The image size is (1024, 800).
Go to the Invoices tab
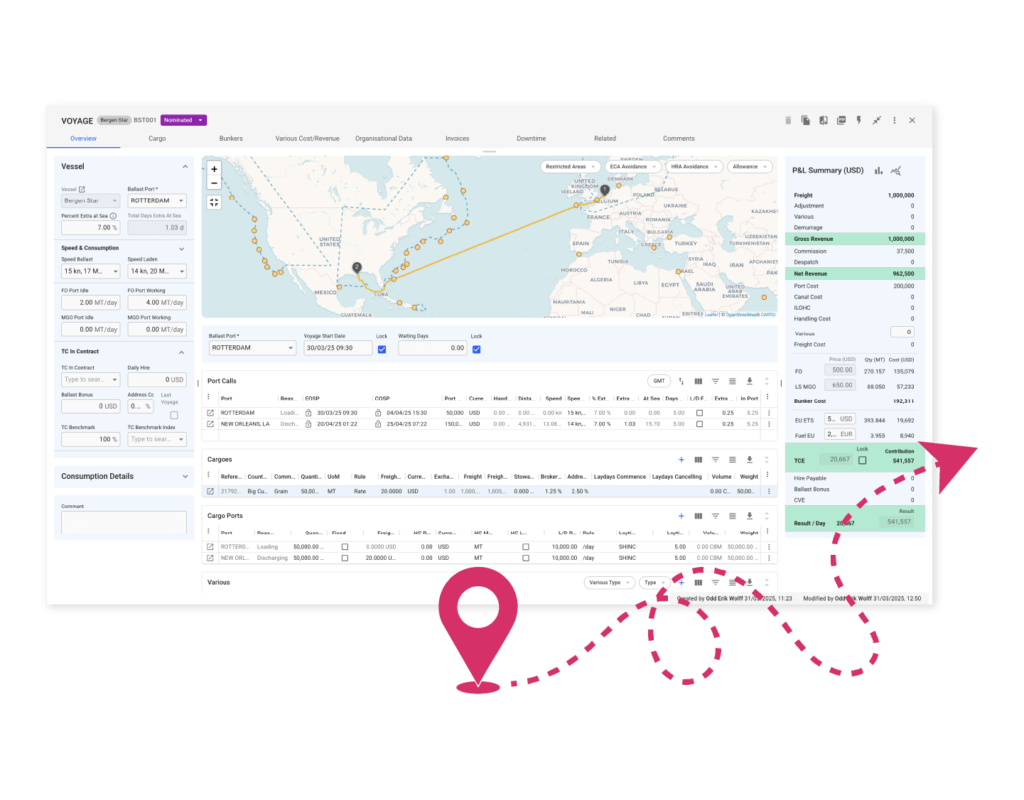[x=457, y=138]
